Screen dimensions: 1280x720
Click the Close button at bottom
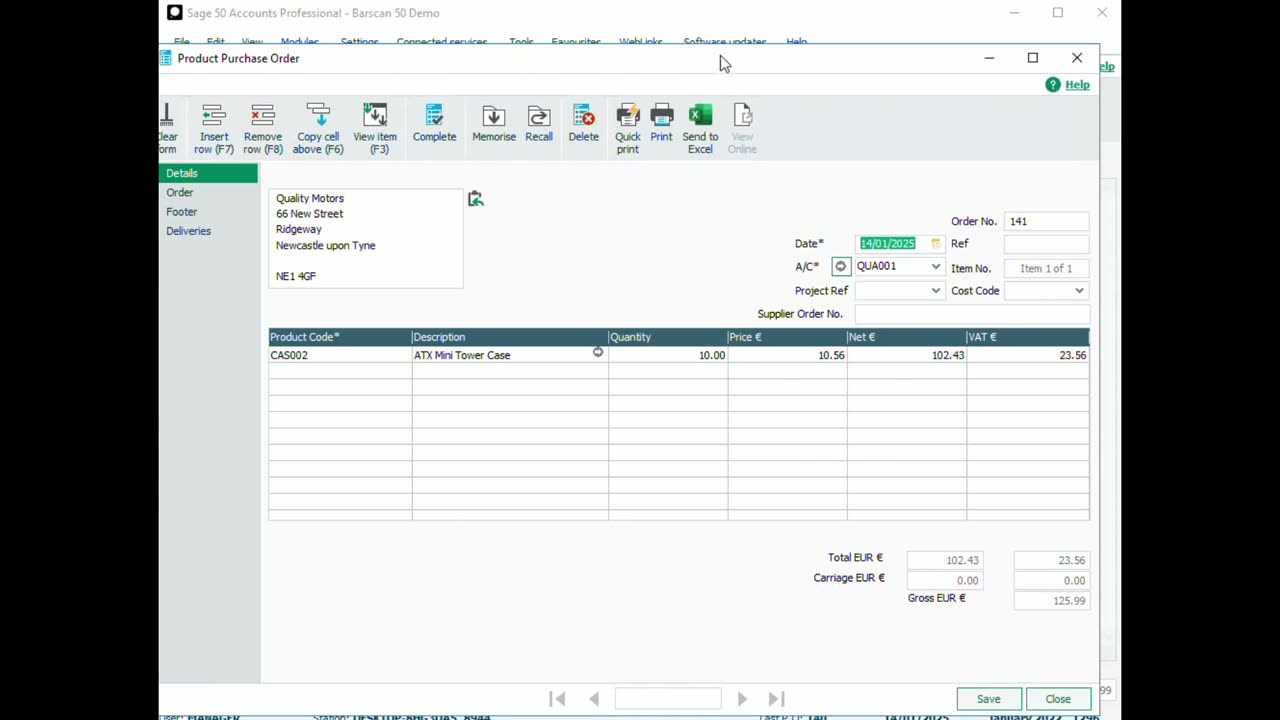coord(1058,699)
